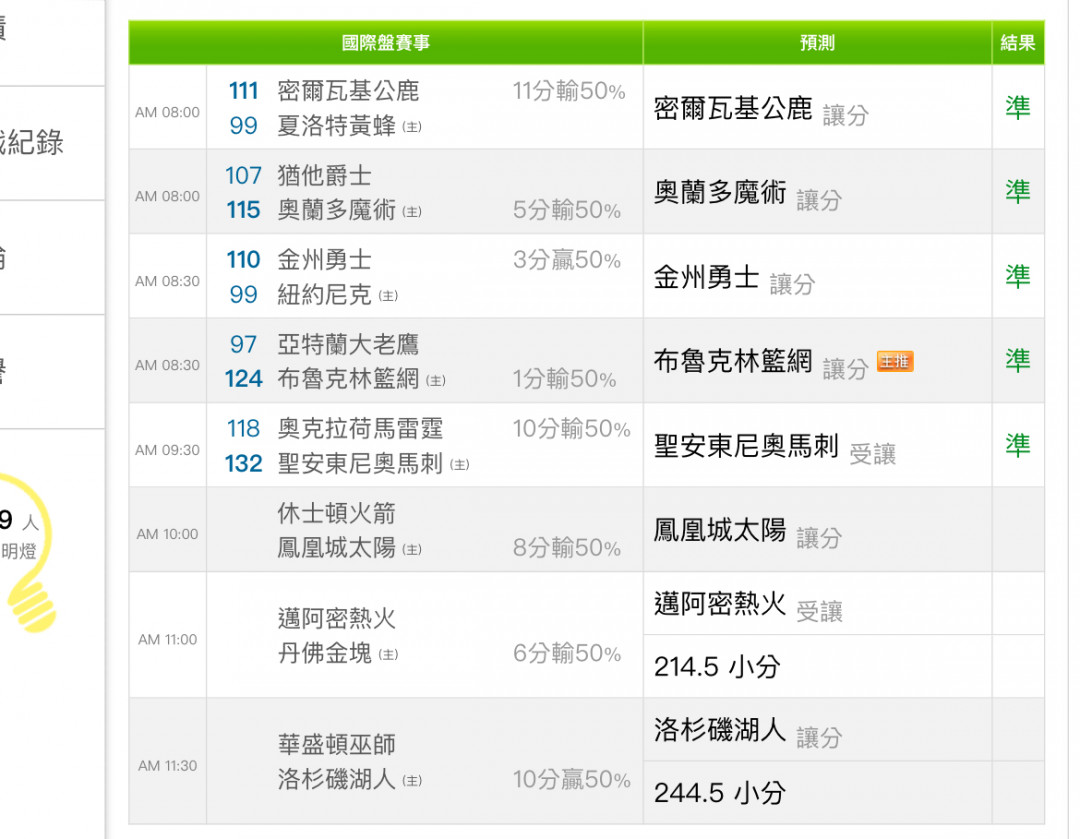The image size is (1080, 839).
Task: Open team 休士頓火箭
Action: (x=337, y=513)
